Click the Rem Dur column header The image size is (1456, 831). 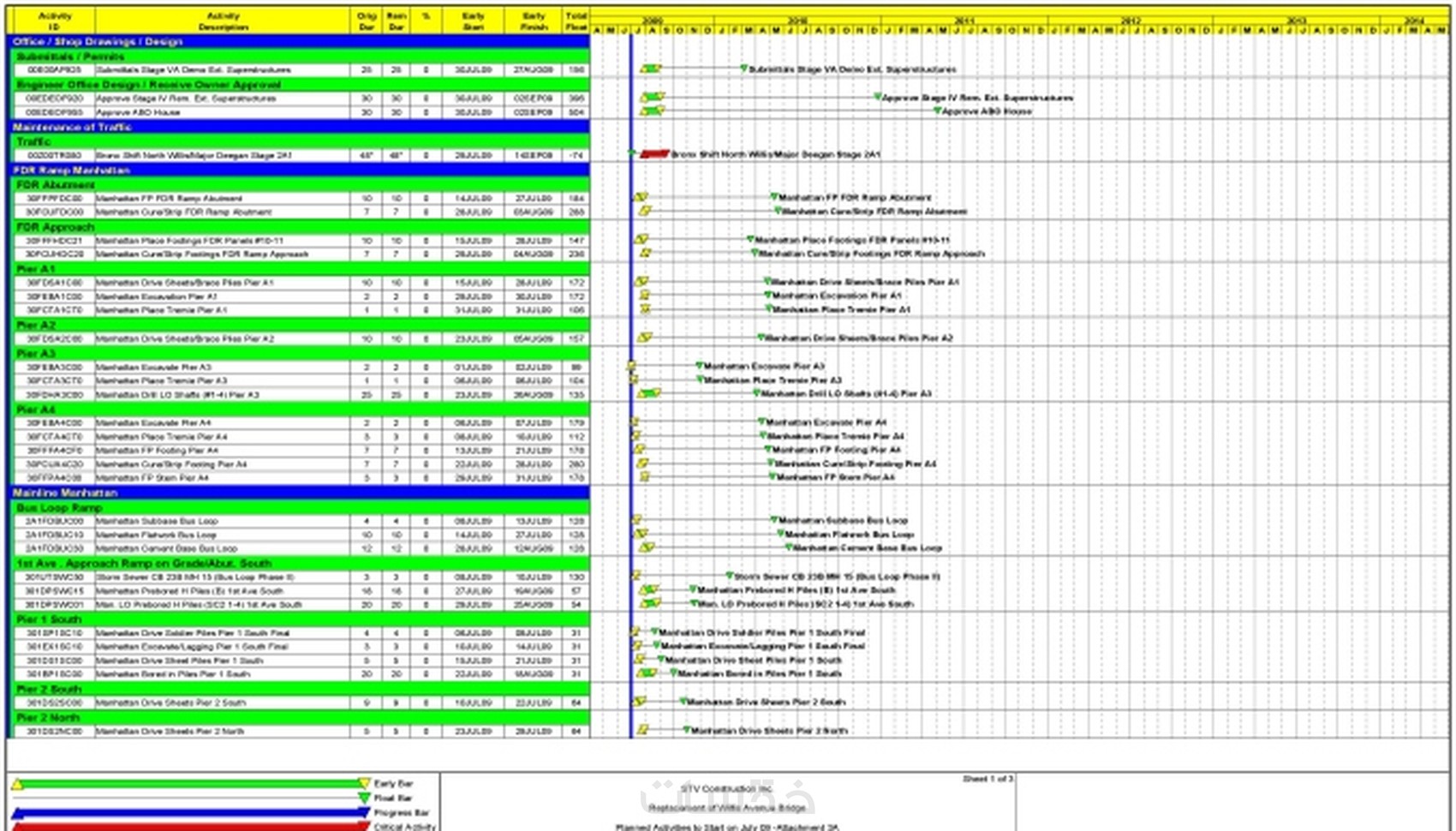pos(397,21)
